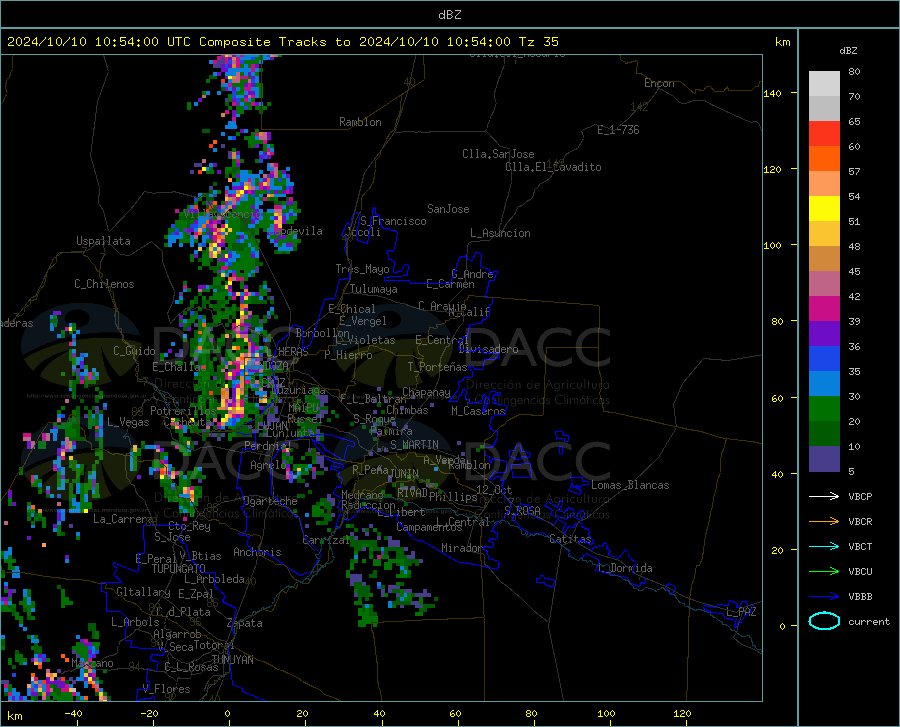Click the TUPUNGATO place label

pyautogui.click(x=179, y=569)
